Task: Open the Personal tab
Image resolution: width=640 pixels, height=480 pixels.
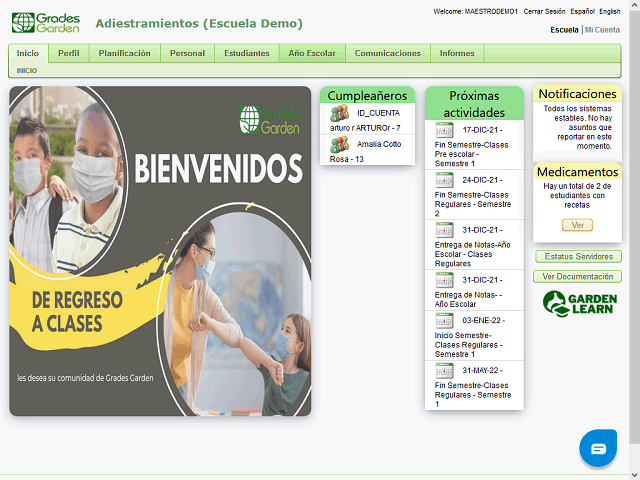Action: (x=187, y=53)
